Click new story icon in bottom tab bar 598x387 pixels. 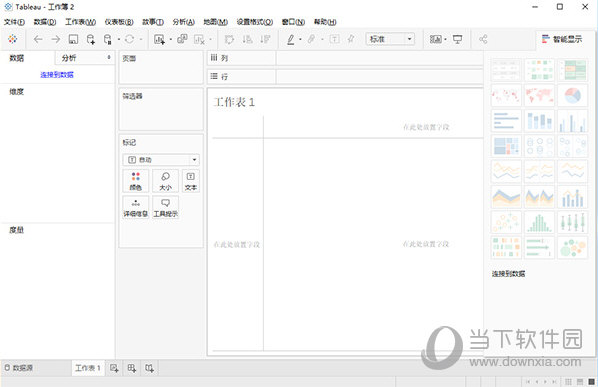point(149,368)
